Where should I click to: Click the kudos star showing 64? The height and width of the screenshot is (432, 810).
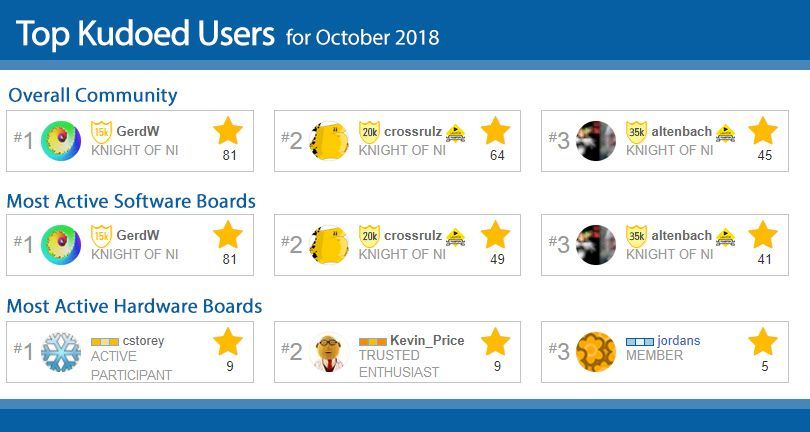coord(495,131)
